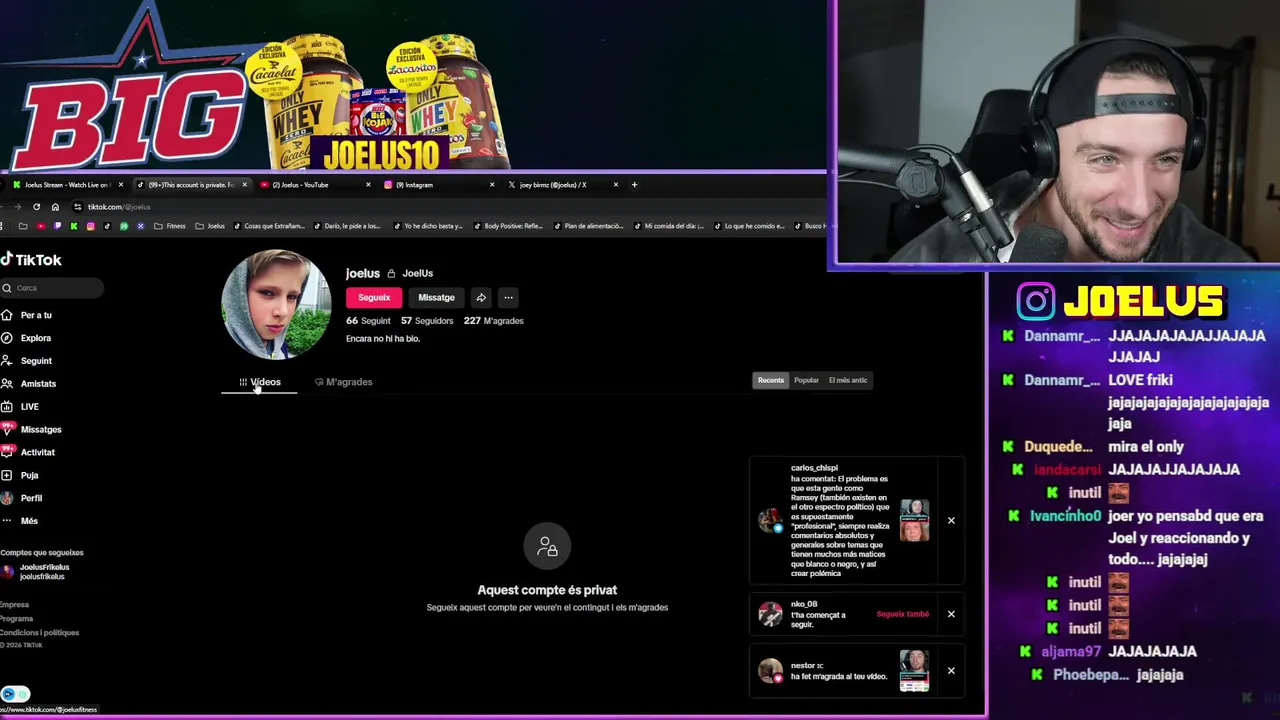This screenshot has width=1280, height=720.
Task: Open the TikTok logo home link
Action: point(31,260)
